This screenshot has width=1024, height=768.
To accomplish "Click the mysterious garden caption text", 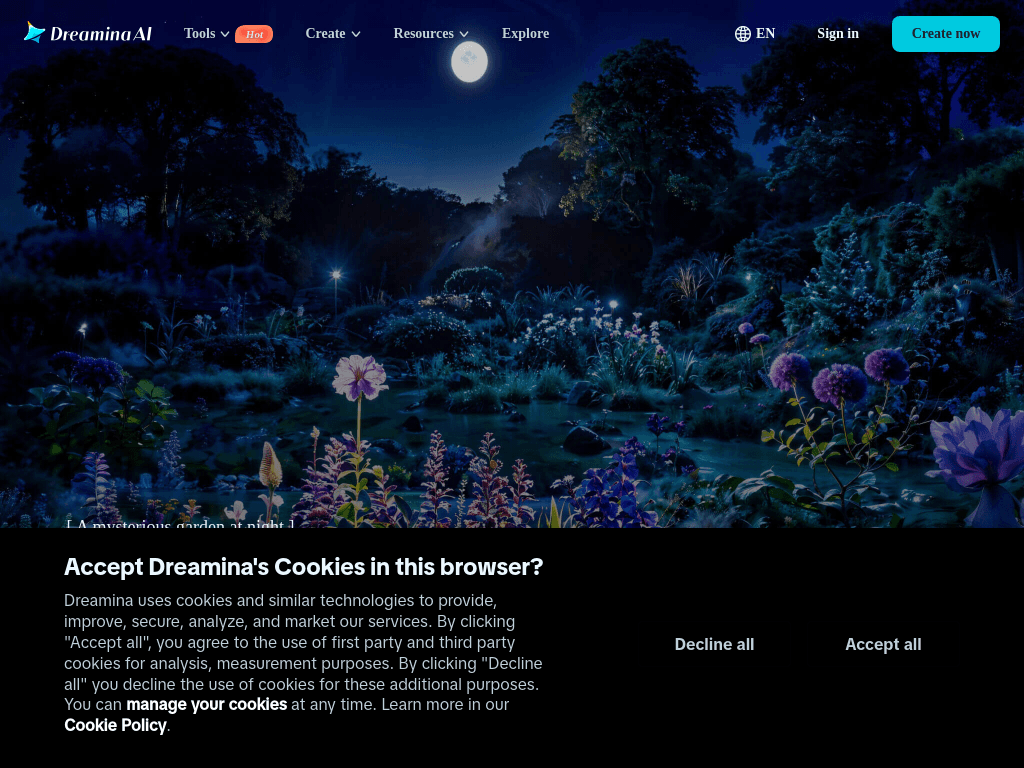I will [181, 523].
